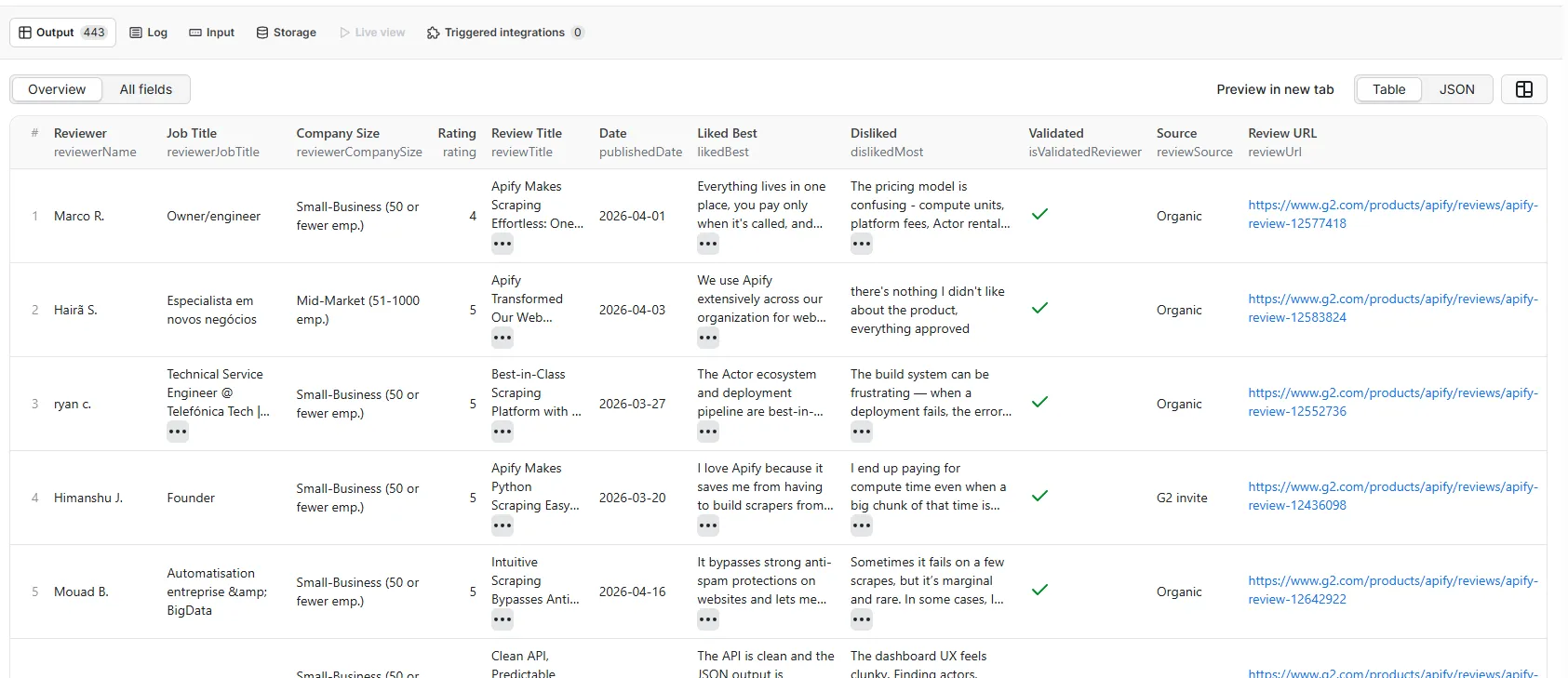Click Marco R.'s validated checkmark

[x=1040, y=215]
